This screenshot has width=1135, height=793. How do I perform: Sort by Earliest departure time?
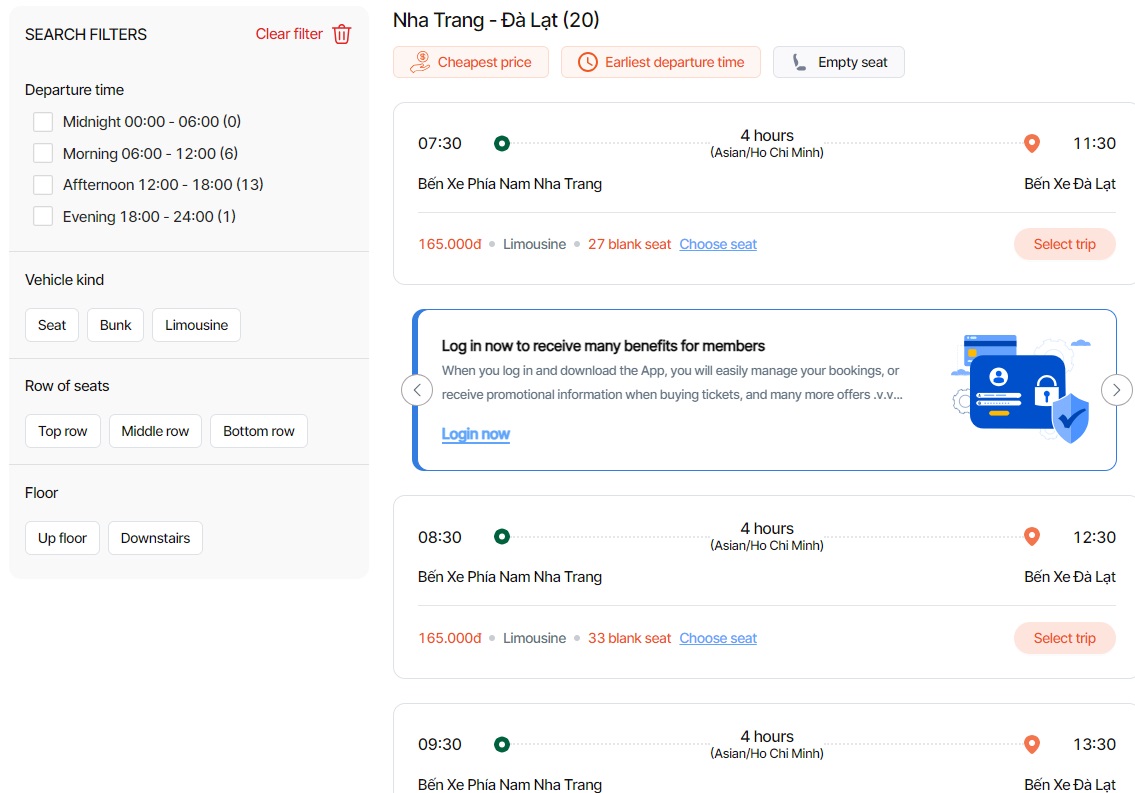[x=660, y=62]
